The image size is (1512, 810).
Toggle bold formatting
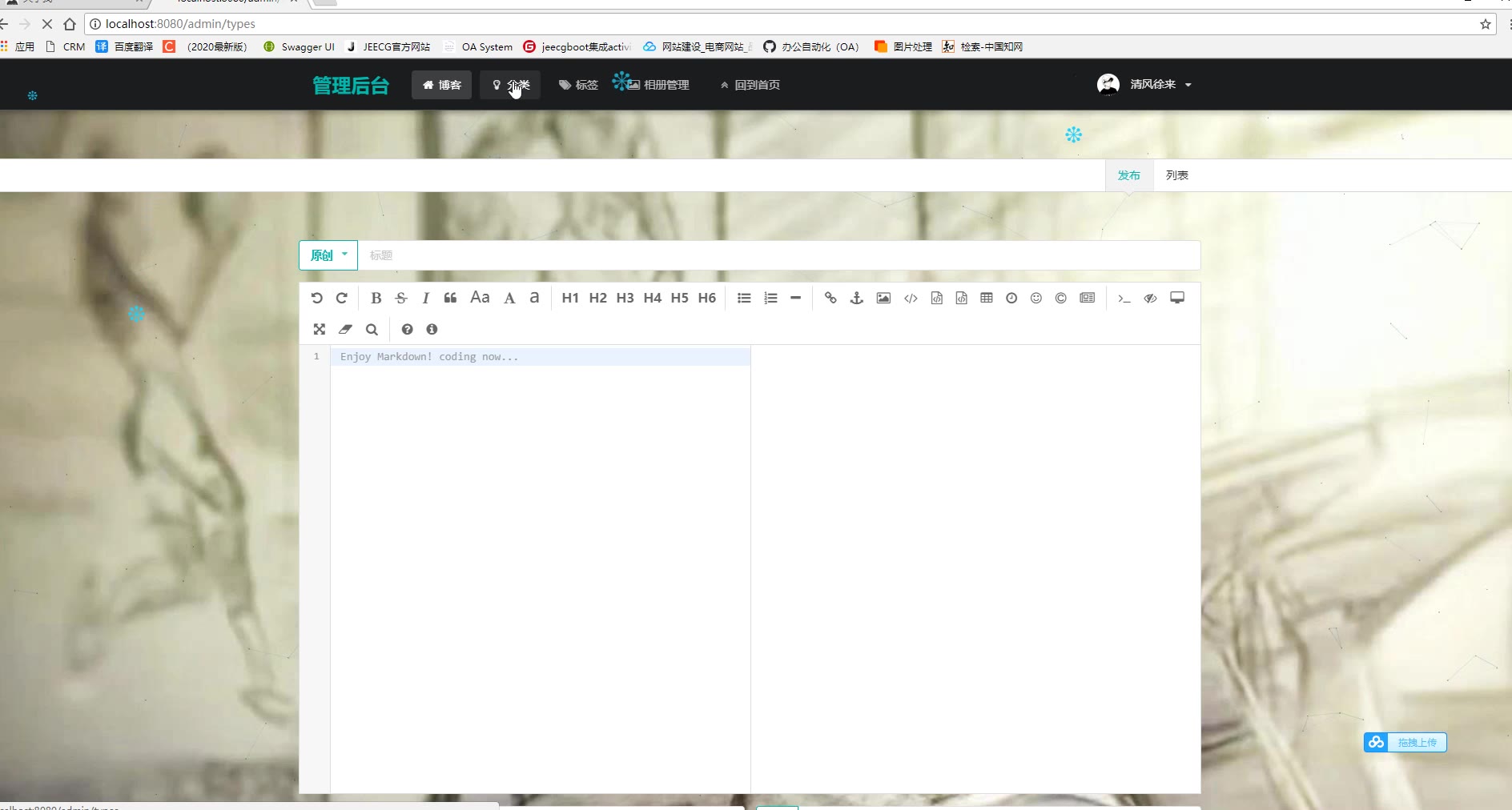pos(376,298)
